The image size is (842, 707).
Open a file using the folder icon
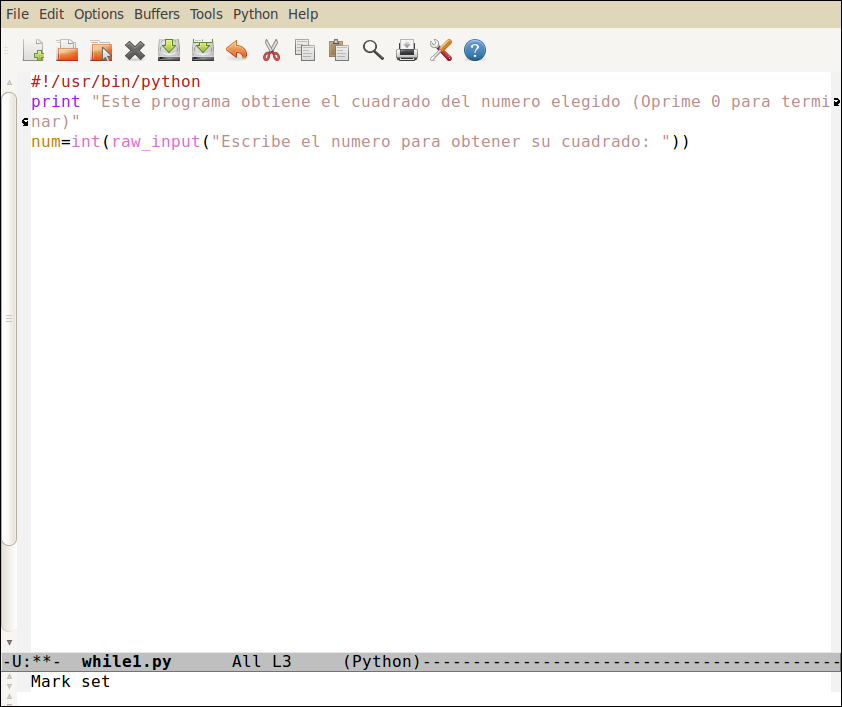67,50
